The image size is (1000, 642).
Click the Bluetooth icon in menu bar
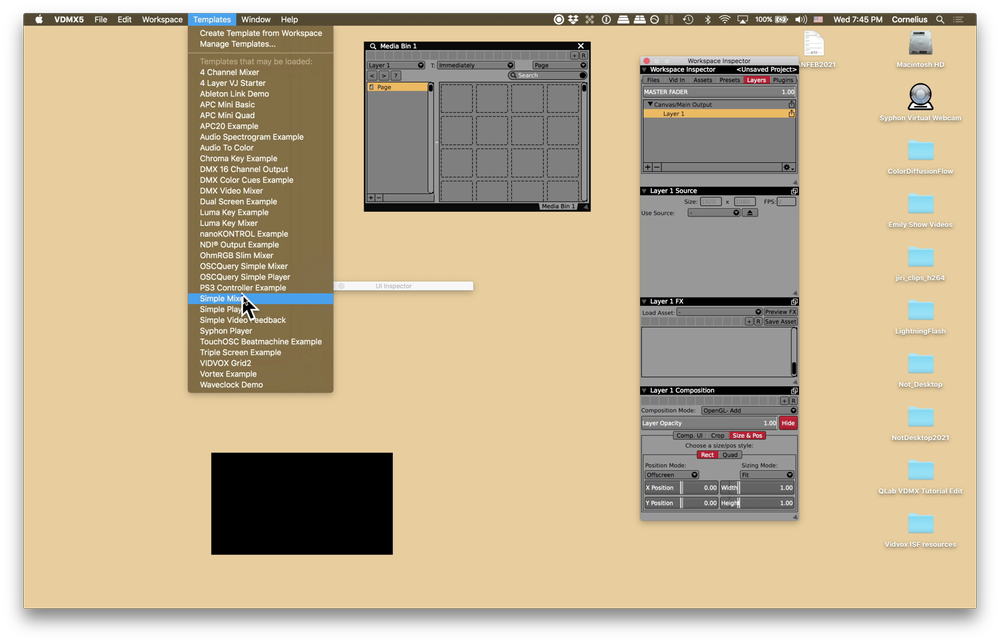coord(707,19)
